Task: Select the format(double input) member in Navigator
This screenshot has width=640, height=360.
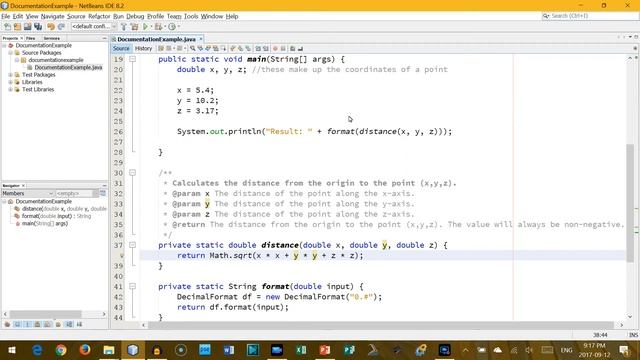Action: [x=56, y=216]
